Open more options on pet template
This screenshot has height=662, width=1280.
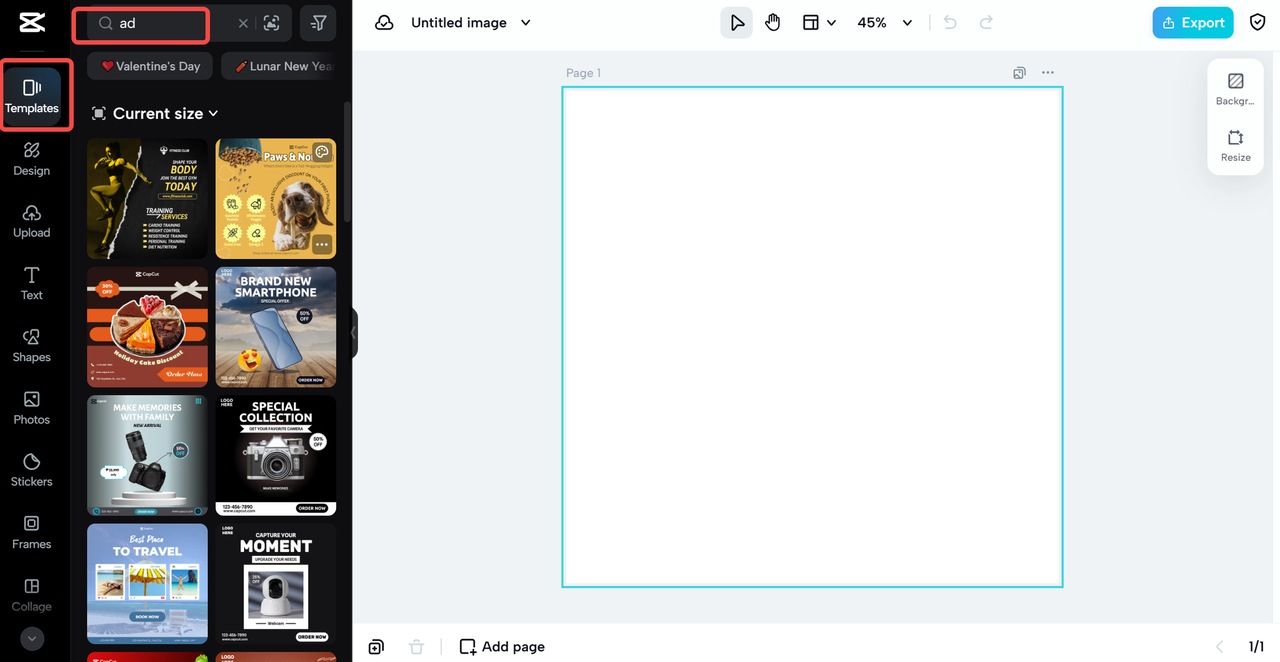point(321,244)
